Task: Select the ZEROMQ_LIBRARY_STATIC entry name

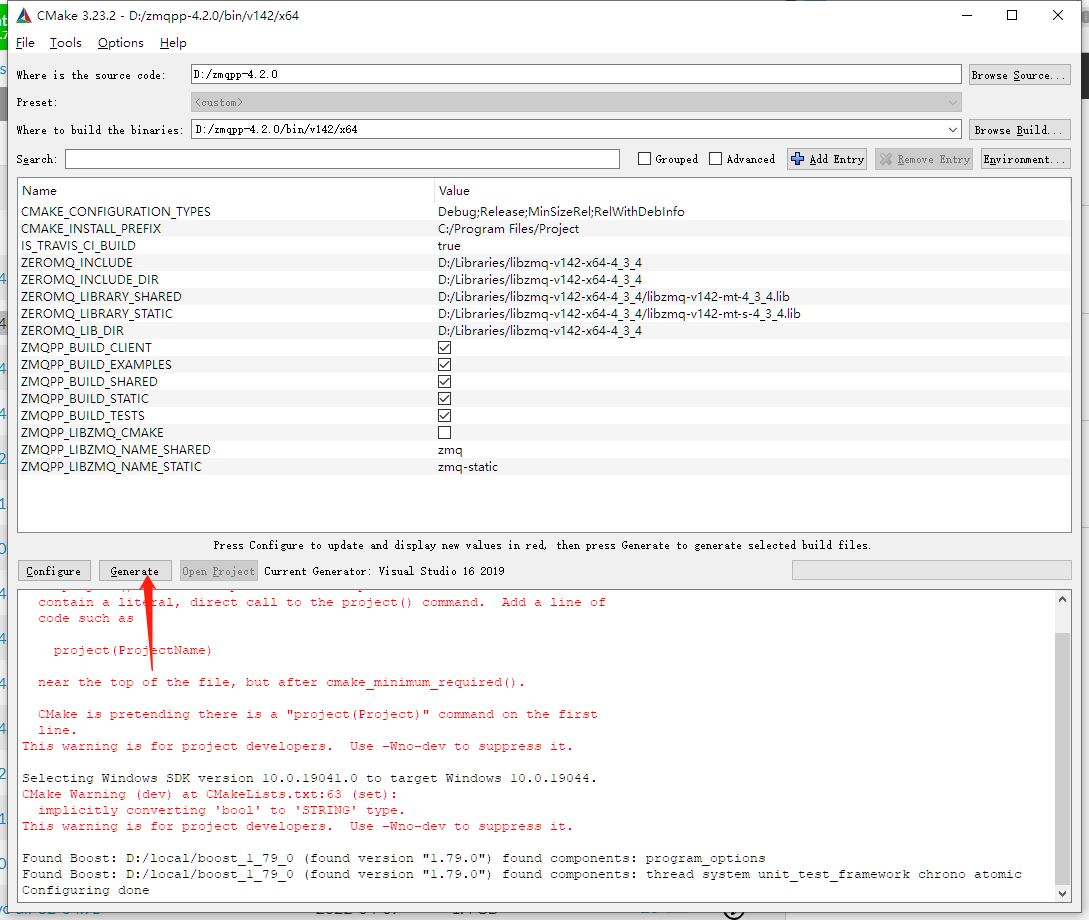Action: coord(97,314)
